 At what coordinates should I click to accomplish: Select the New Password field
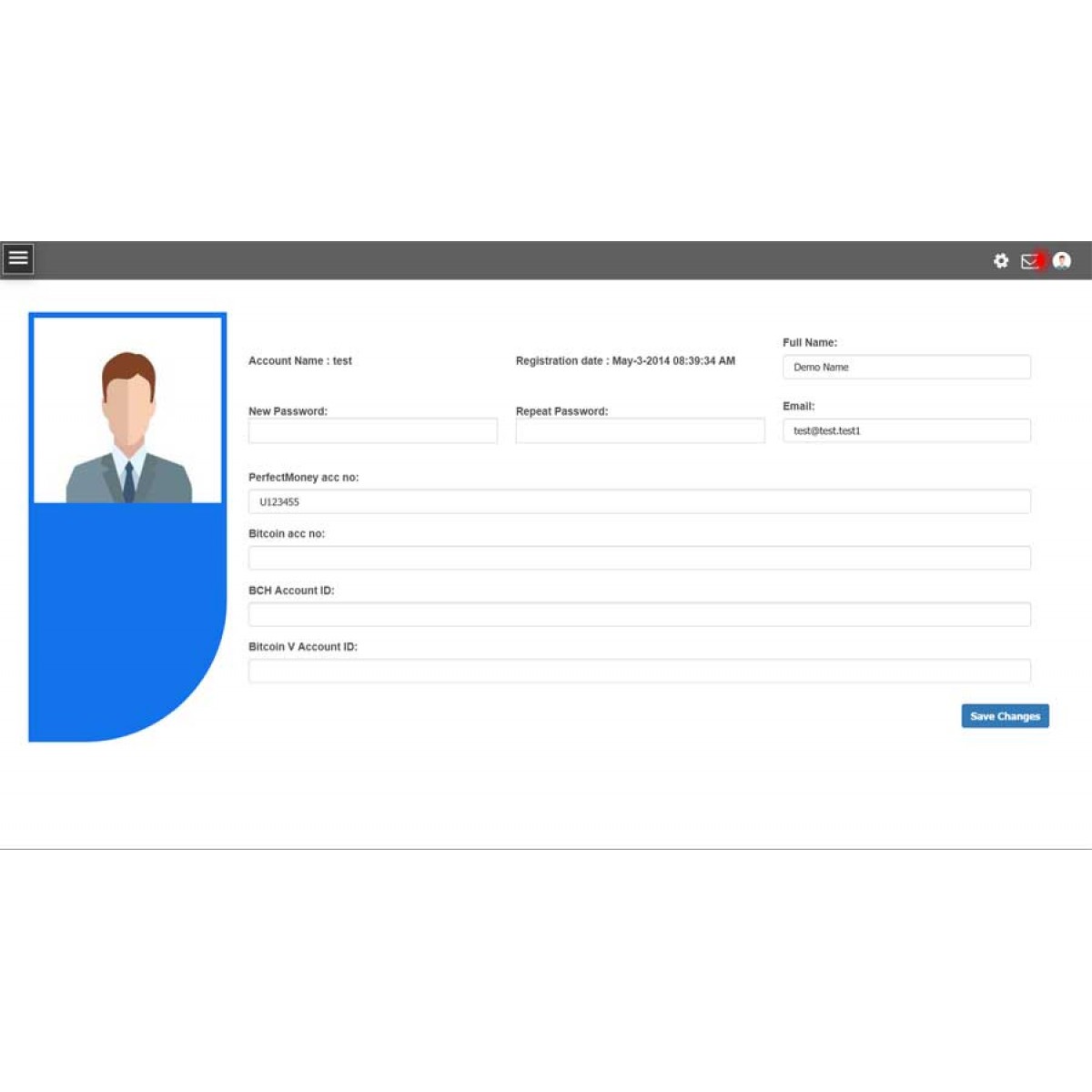pos(372,430)
